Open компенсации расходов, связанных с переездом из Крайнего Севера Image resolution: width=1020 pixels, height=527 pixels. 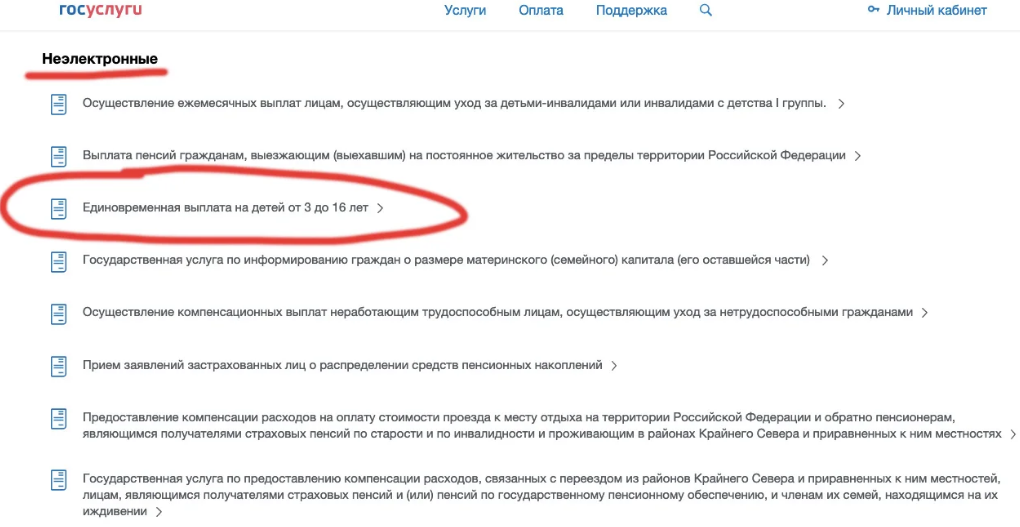coord(541,495)
